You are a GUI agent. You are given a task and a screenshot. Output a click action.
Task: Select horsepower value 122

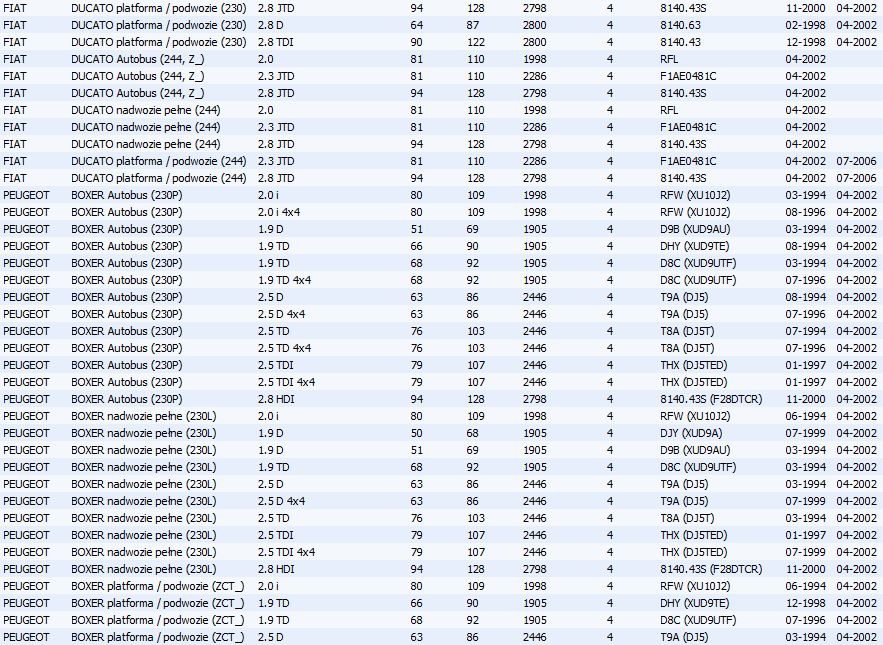tap(476, 42)
